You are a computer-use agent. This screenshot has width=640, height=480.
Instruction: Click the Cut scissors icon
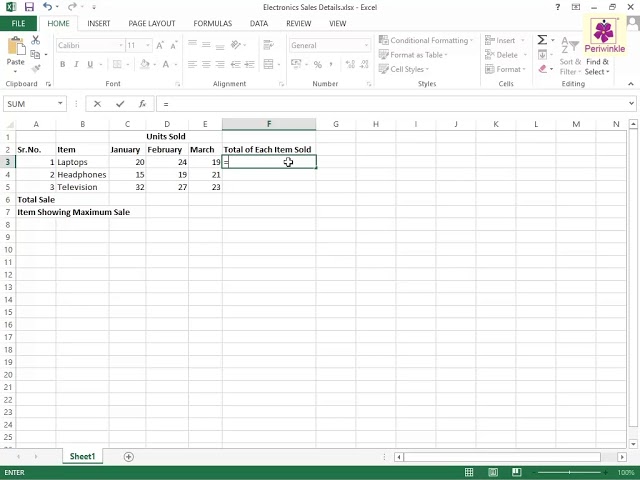click(x=36, y=40)
